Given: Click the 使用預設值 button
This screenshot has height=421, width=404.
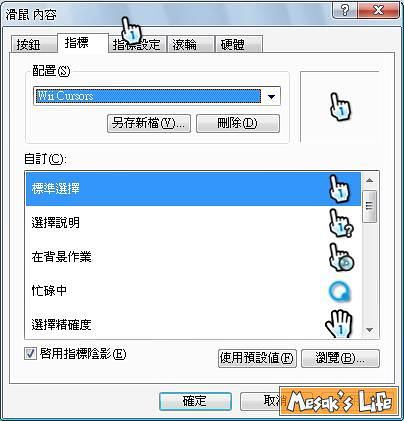Looking at the screenshot, I should point(257,358).
